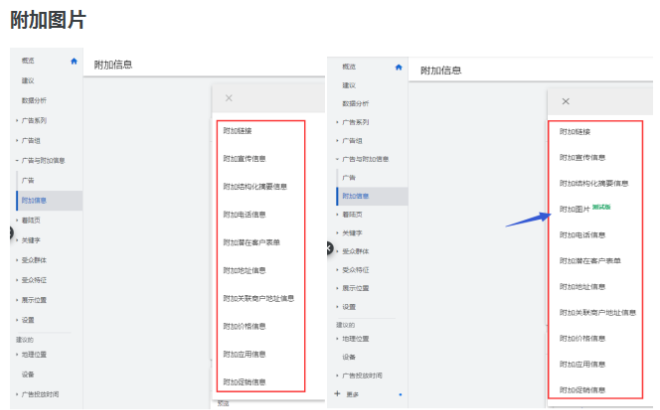Expand 关键字 in the right sidebar

click(337, 233)
